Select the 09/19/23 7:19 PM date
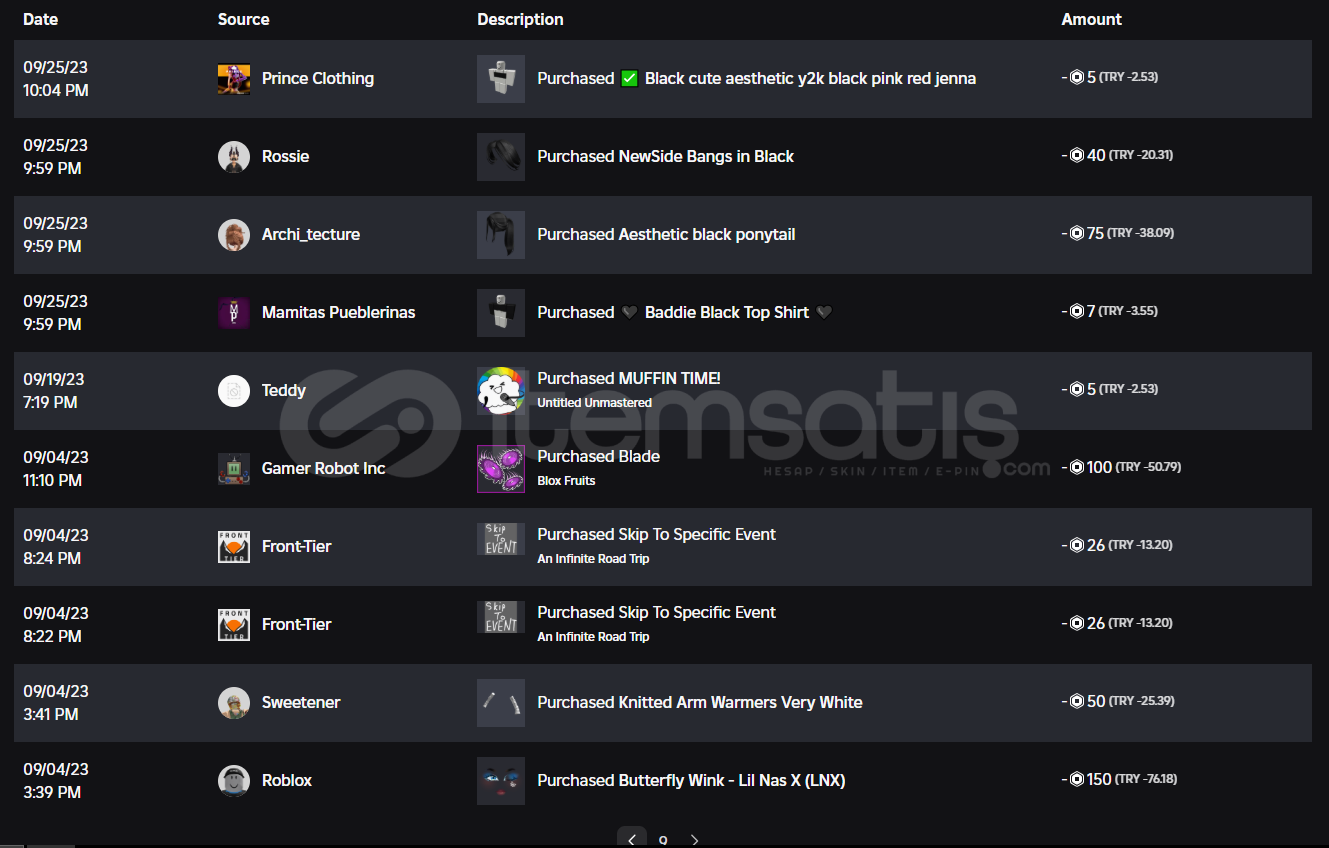 (x=54, y=391)
